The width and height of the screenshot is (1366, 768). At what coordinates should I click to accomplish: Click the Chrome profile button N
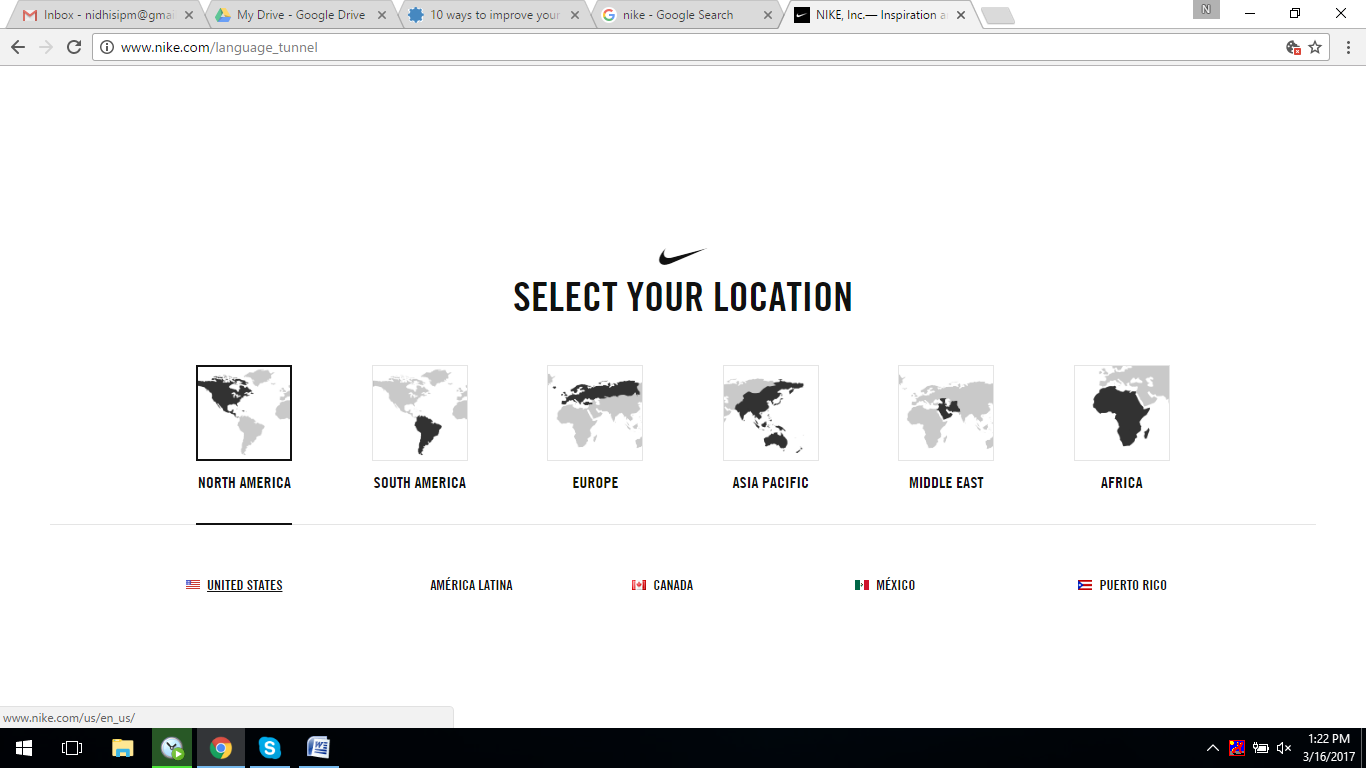coord(1206,10)
